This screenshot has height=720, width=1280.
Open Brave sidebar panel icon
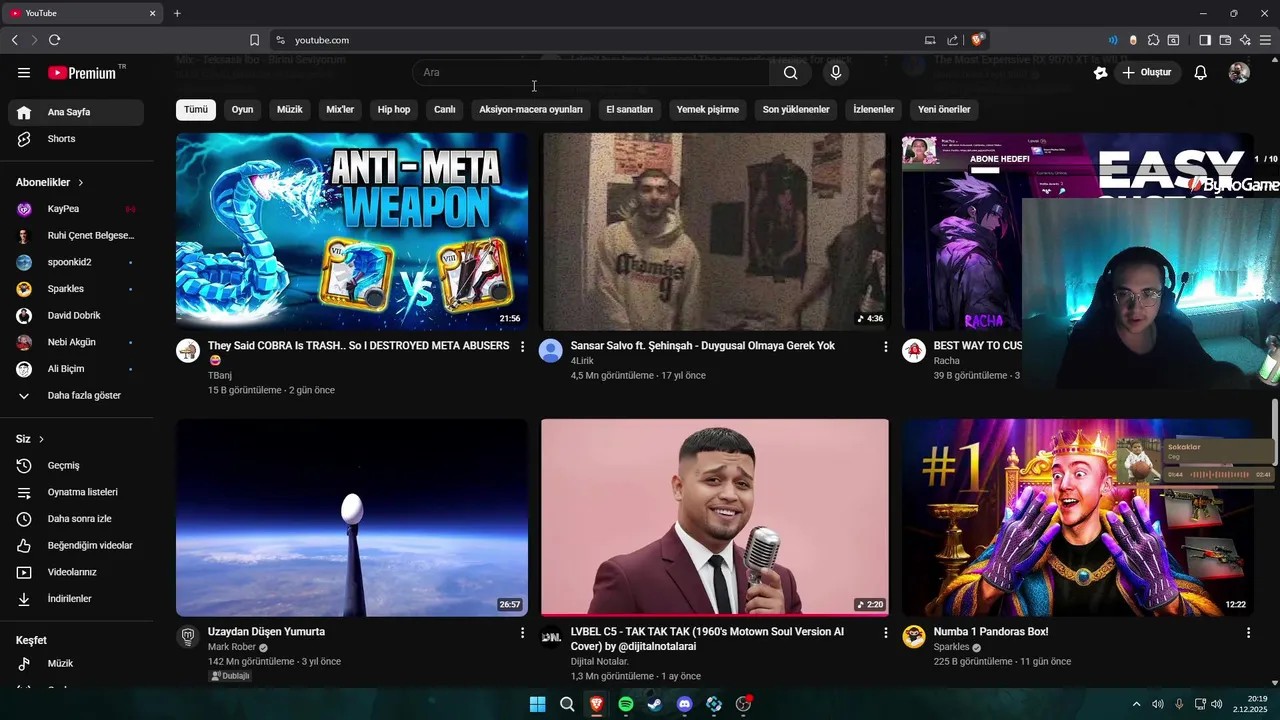point(1204,40)
